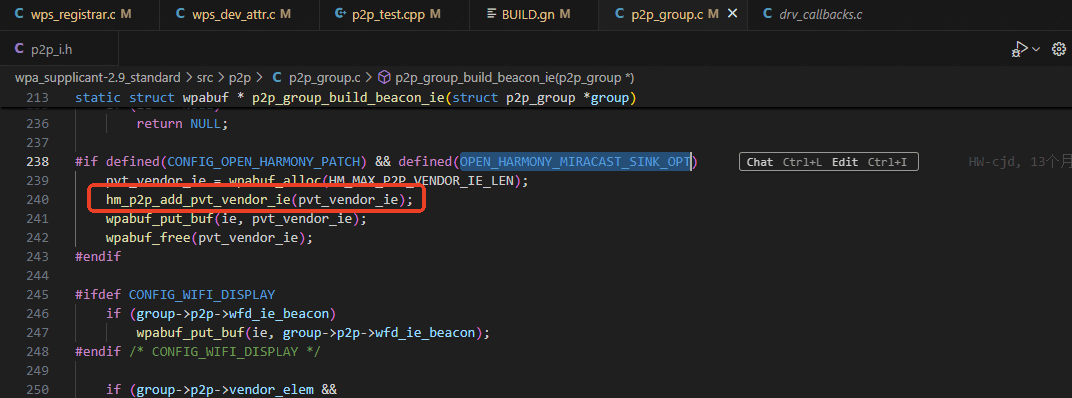The height and width of the screenshot is (398, 1072).
Task: Click wpa_supplicant-2.9_standard breadcrumb
Action: (x=98, y=77)
